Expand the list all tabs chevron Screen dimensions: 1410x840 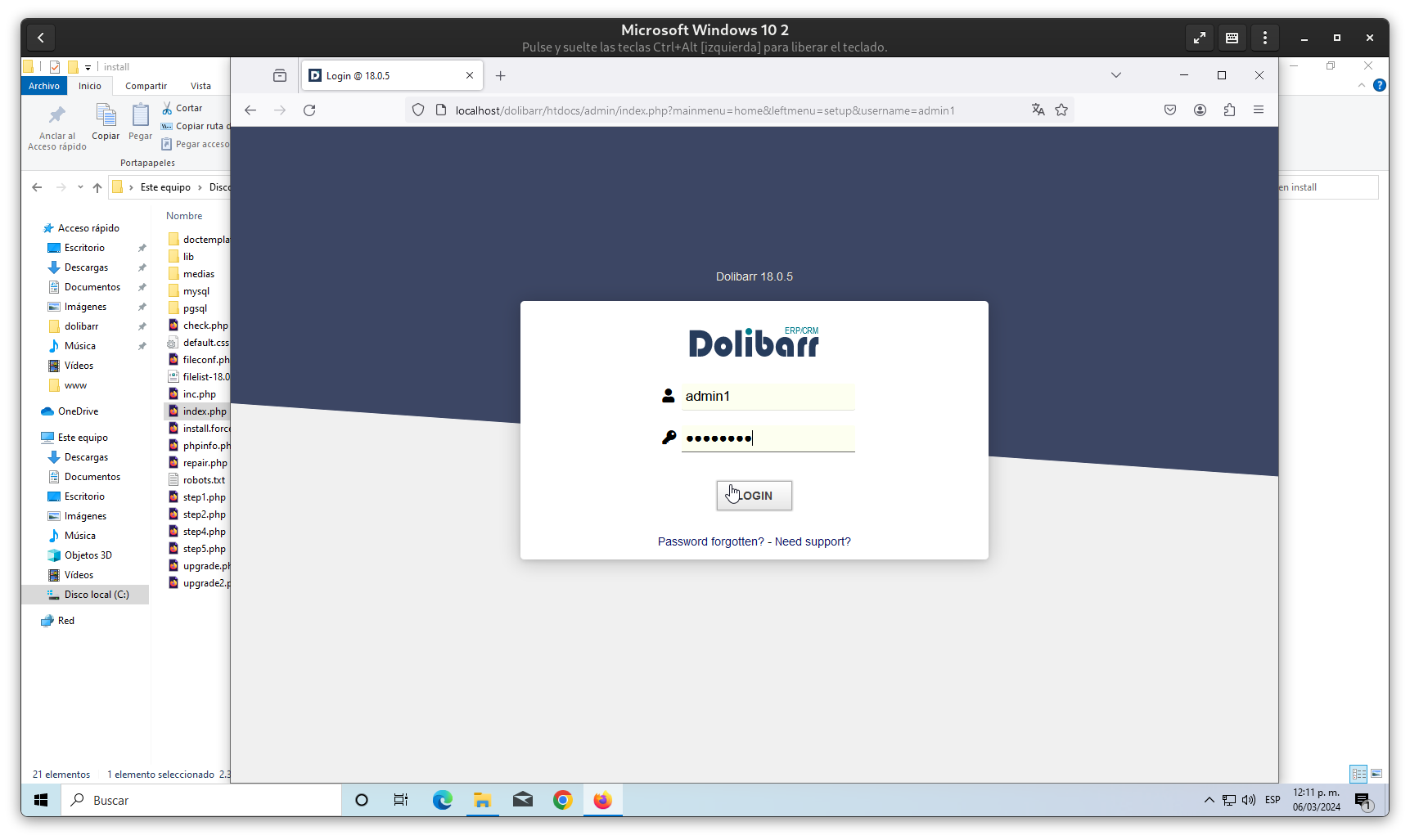[1115, 75]
